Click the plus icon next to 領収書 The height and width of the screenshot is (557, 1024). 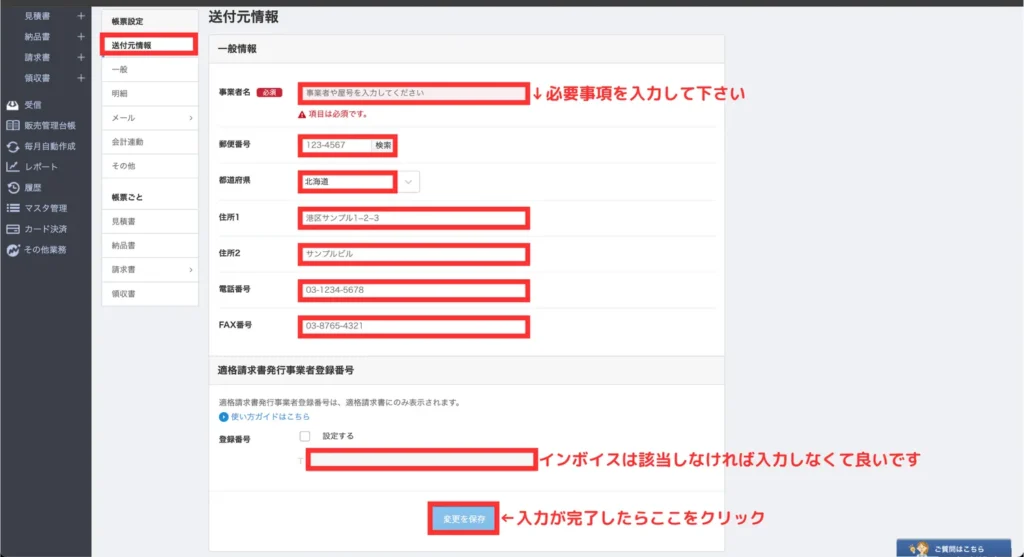(x=81, y=77)
